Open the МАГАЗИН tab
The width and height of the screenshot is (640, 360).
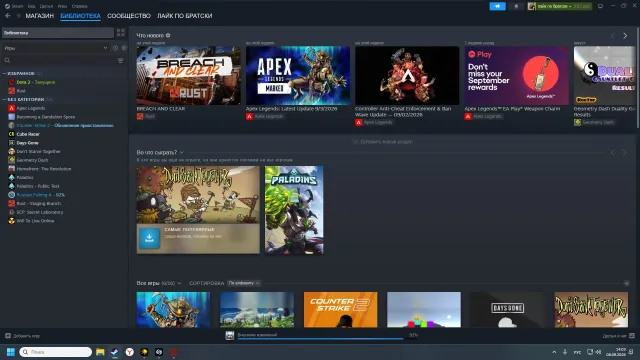(x=40, y=16)
